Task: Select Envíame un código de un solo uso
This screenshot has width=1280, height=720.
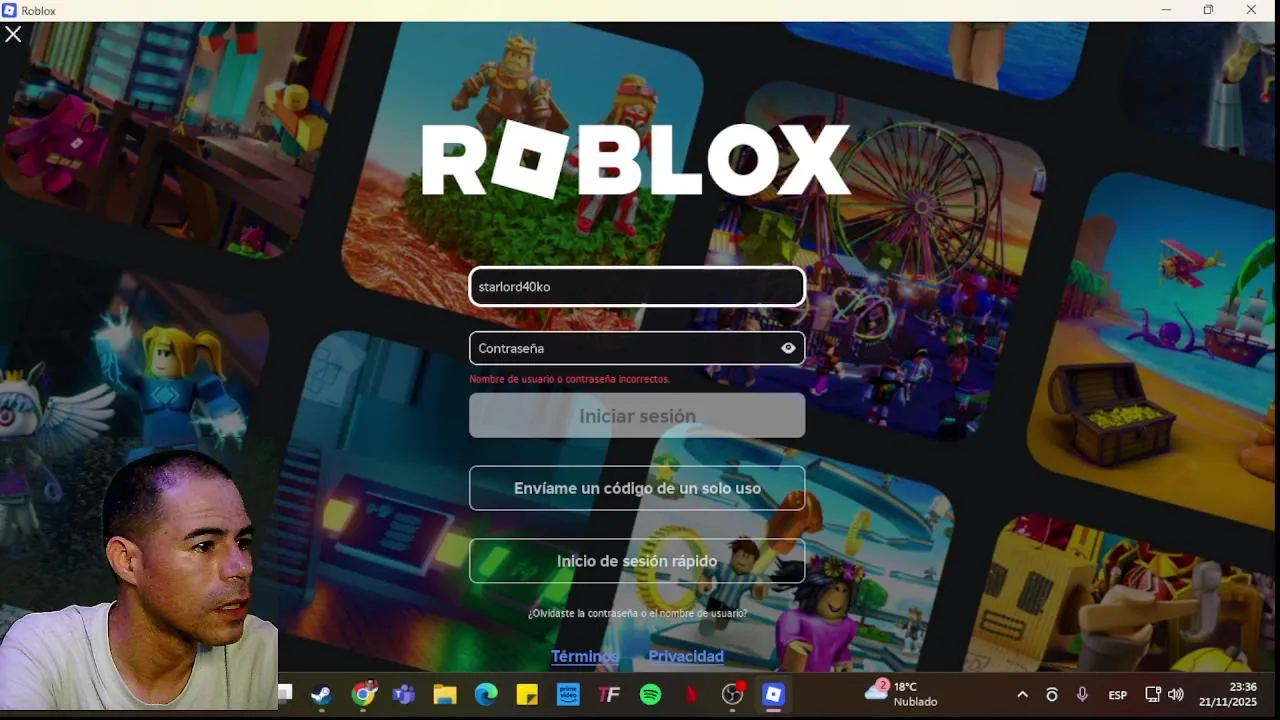Action: pos(637,488)
